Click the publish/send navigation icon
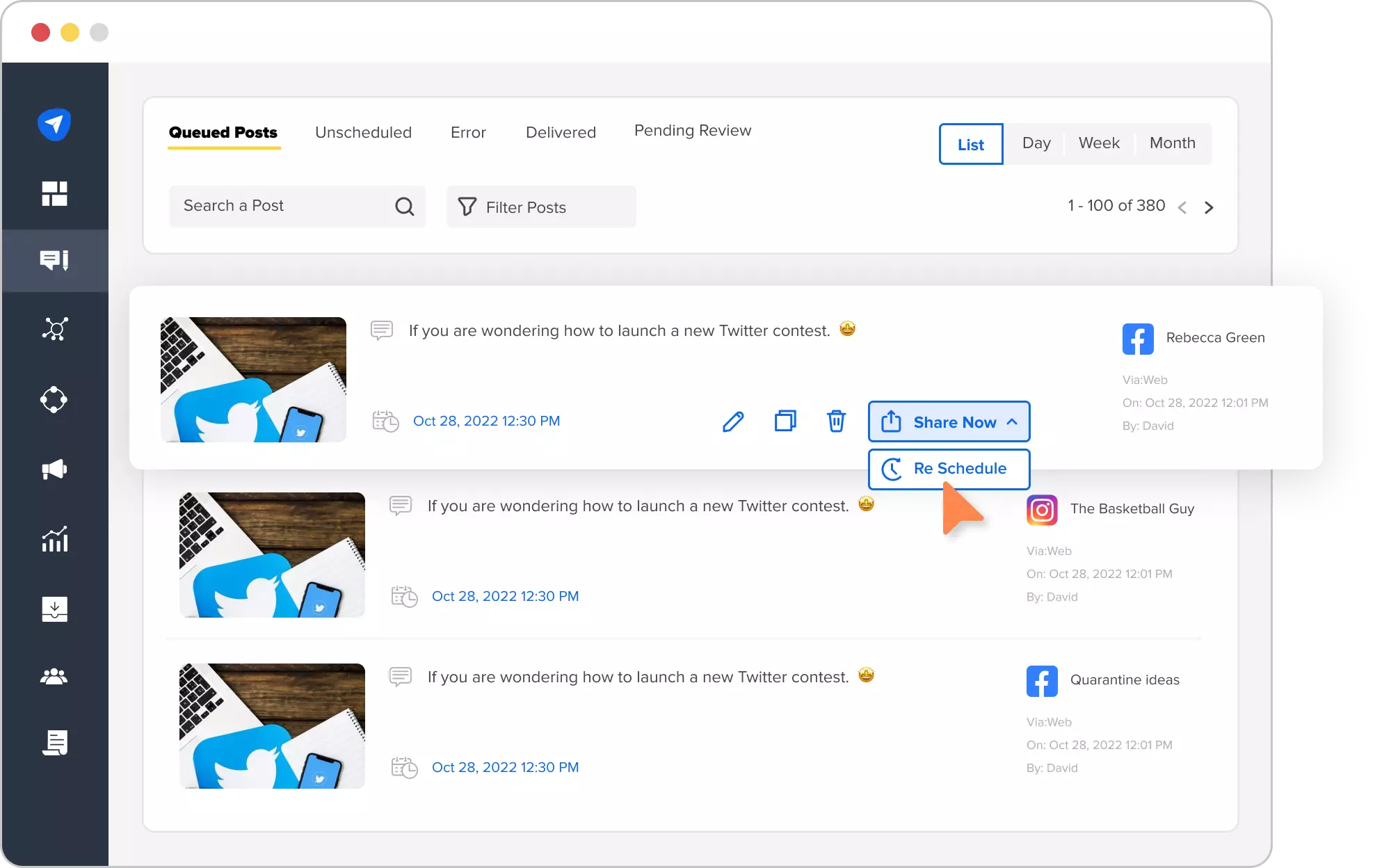Viewport: 1375px width, 868px height. coord(55,124)
